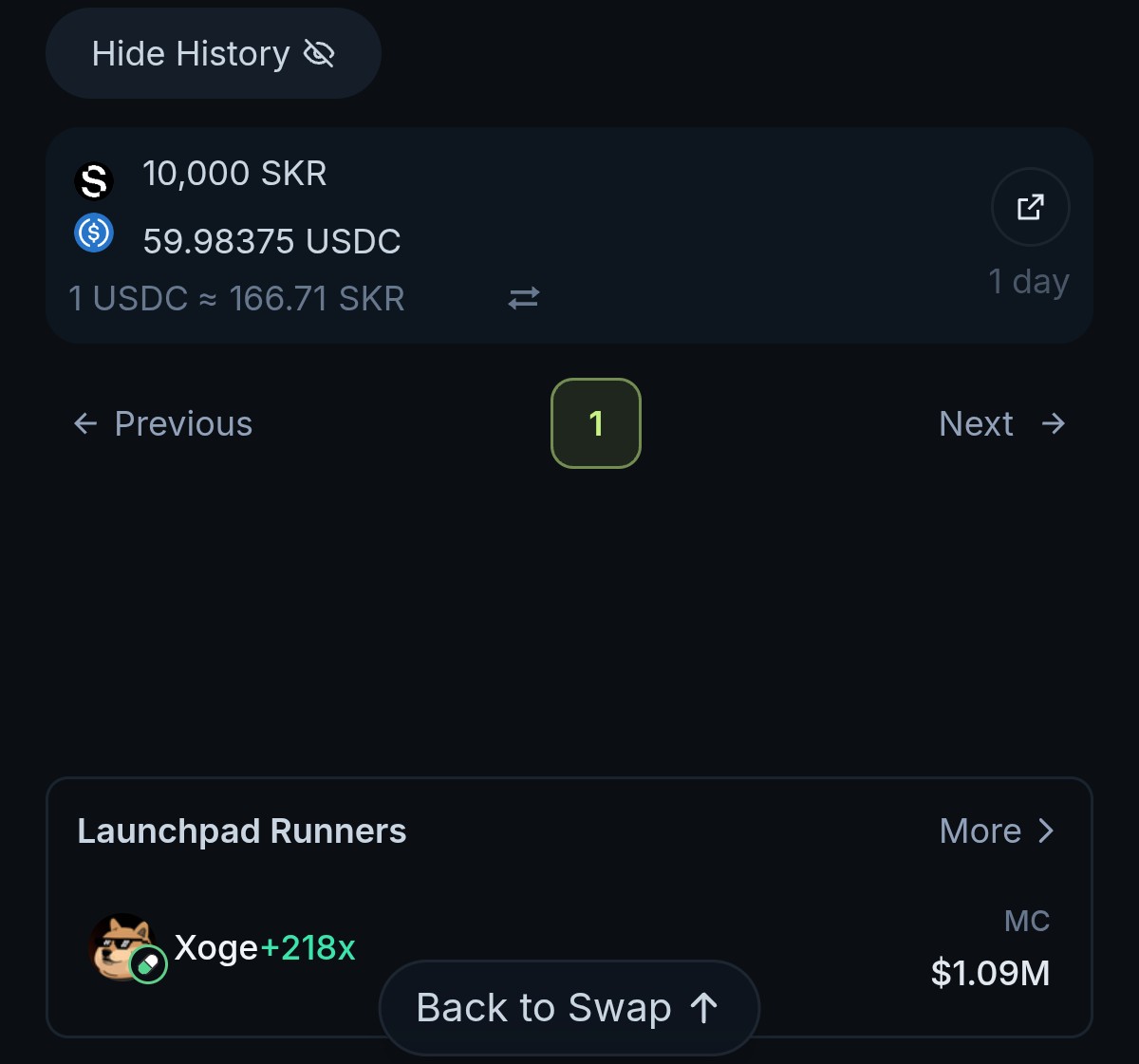Image resolution: width=1139 pixels, height=1064 pixels.
Task: Click the $1.09M market cap value
Action: tap(990, 973)
